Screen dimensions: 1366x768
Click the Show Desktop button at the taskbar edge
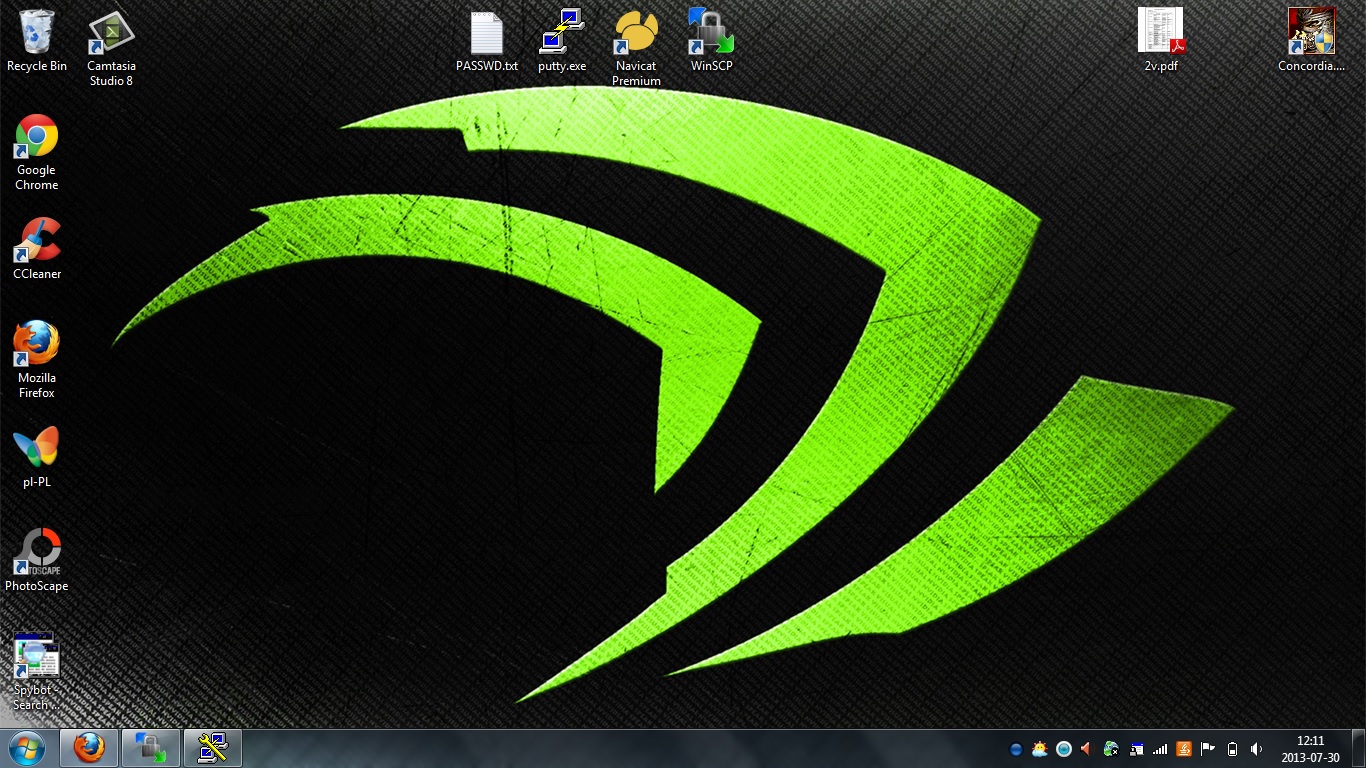[1359, 749]
